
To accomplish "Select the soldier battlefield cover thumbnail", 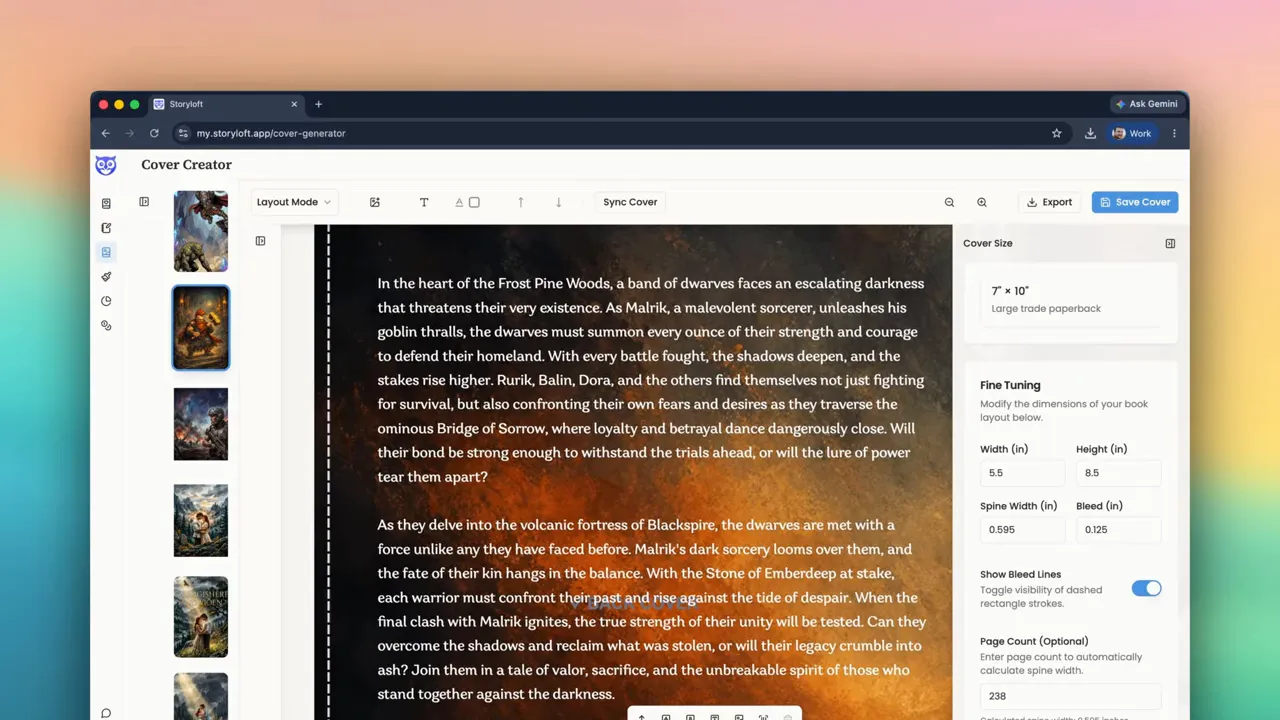I will click(x=201, y=425).
